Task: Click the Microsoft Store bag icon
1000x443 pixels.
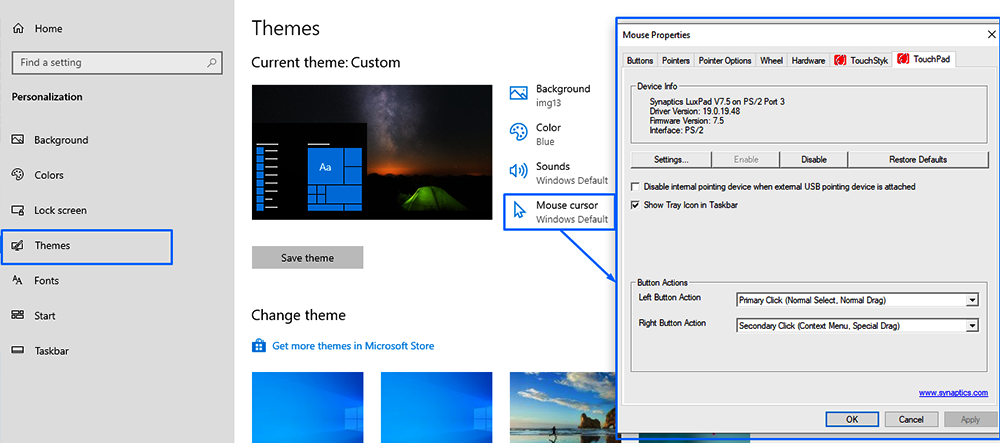Action: click(258, 346)
